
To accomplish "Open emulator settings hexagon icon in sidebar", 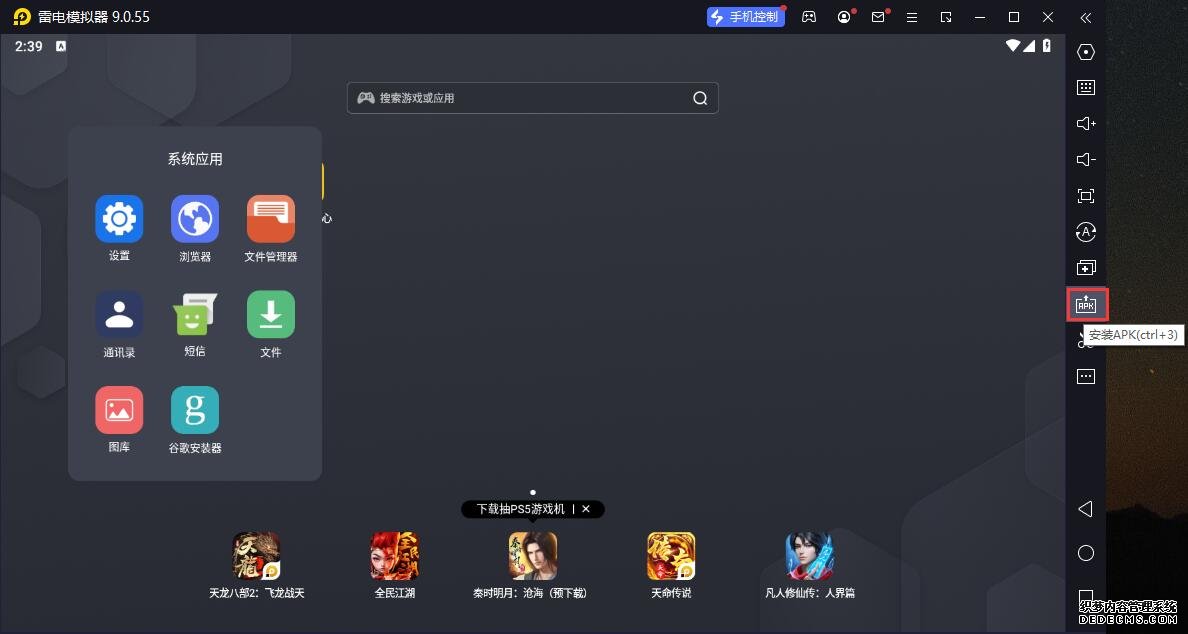I will coord(1086,52).
